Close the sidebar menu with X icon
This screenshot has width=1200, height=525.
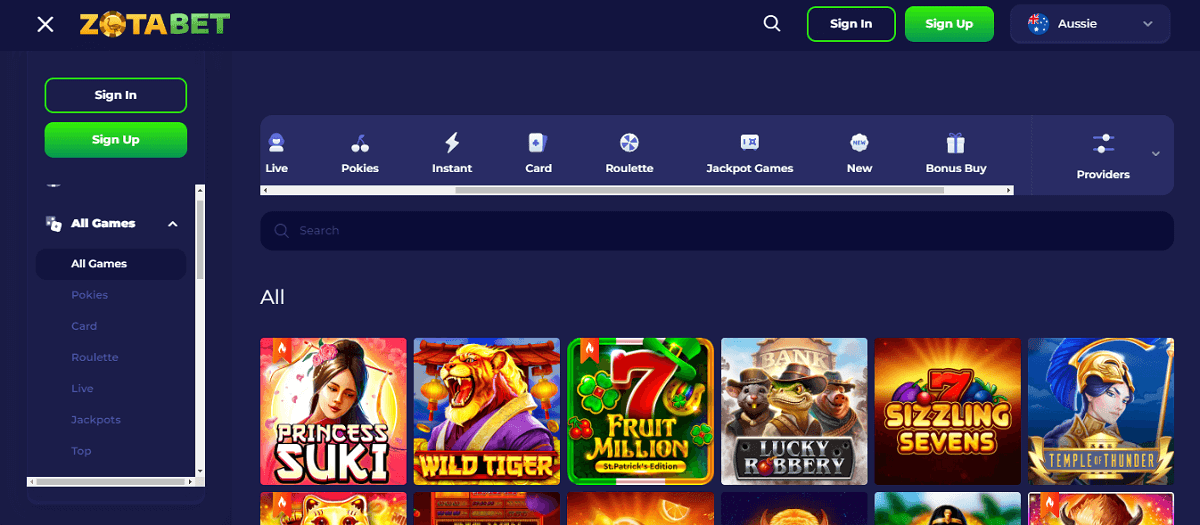[45, 24]
